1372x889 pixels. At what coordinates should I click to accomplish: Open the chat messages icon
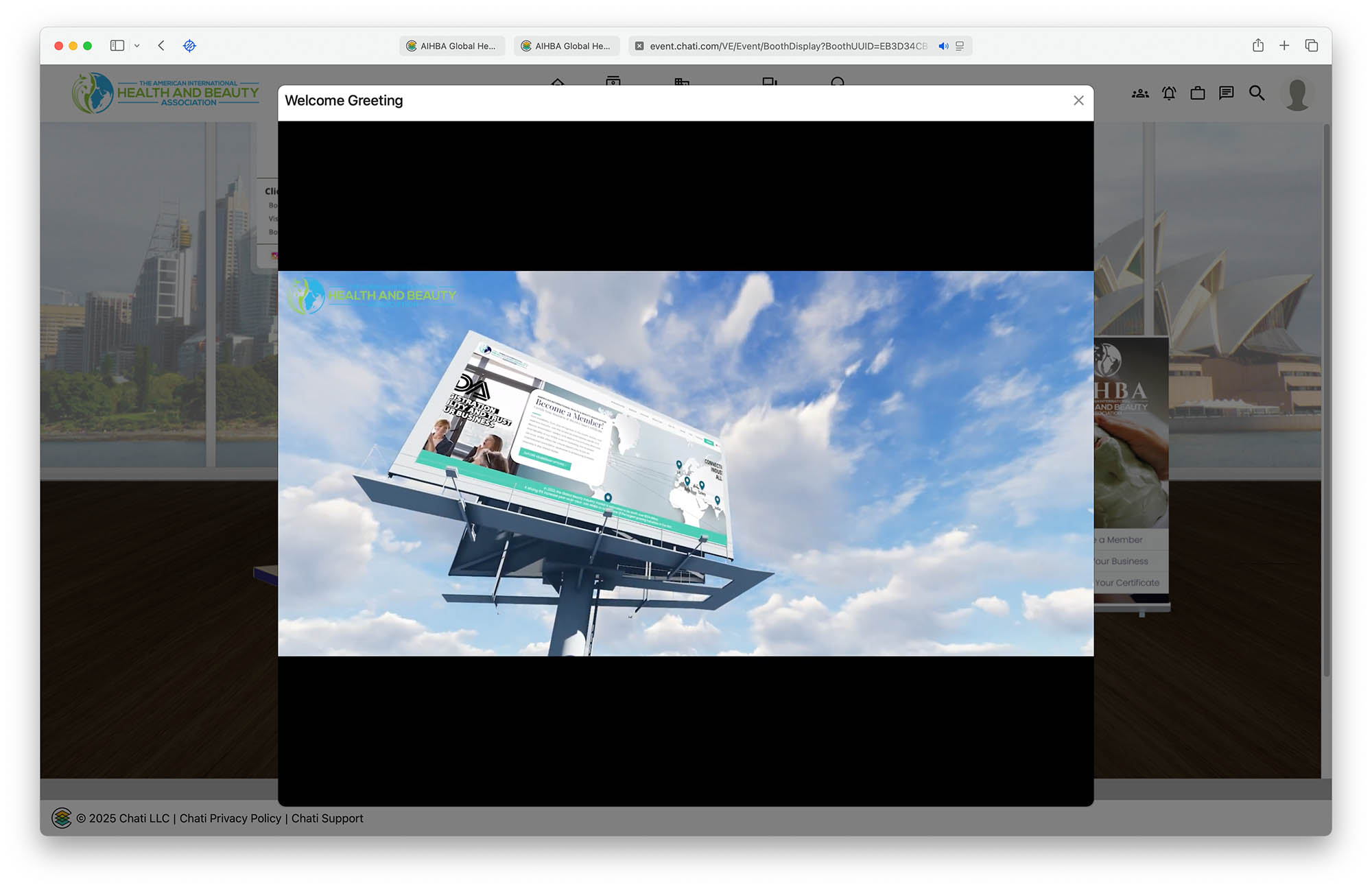[1227, 93]
